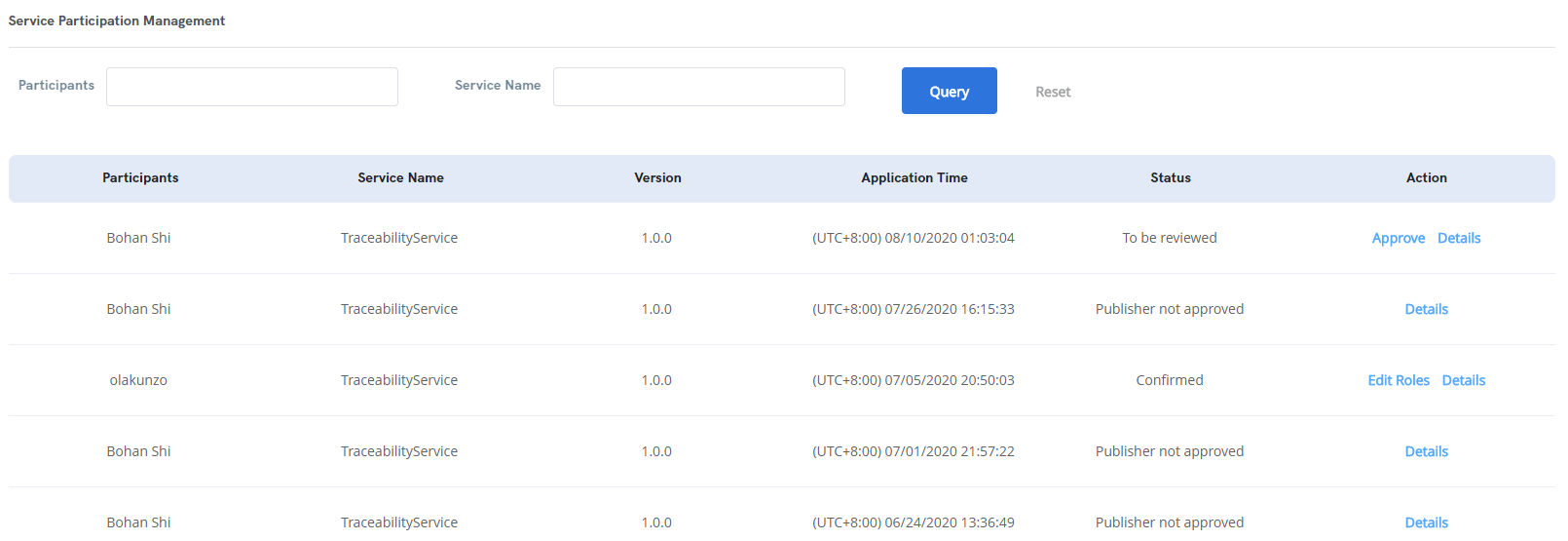The image size is (1568, 541).
Task: Click the Version column header
Action: 657,177
